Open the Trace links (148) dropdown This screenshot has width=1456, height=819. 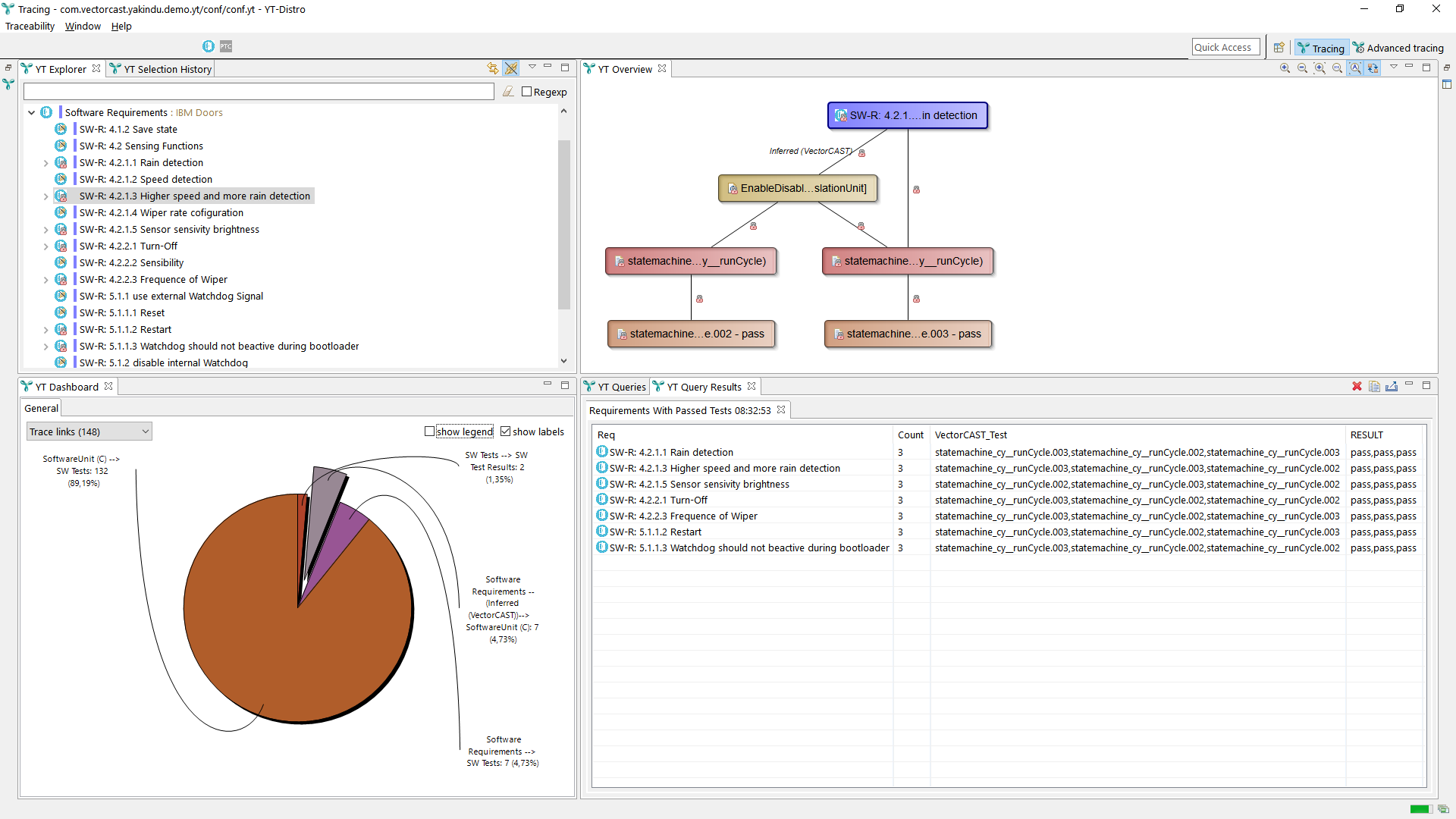pyautogui.click(x=89, y=431)
